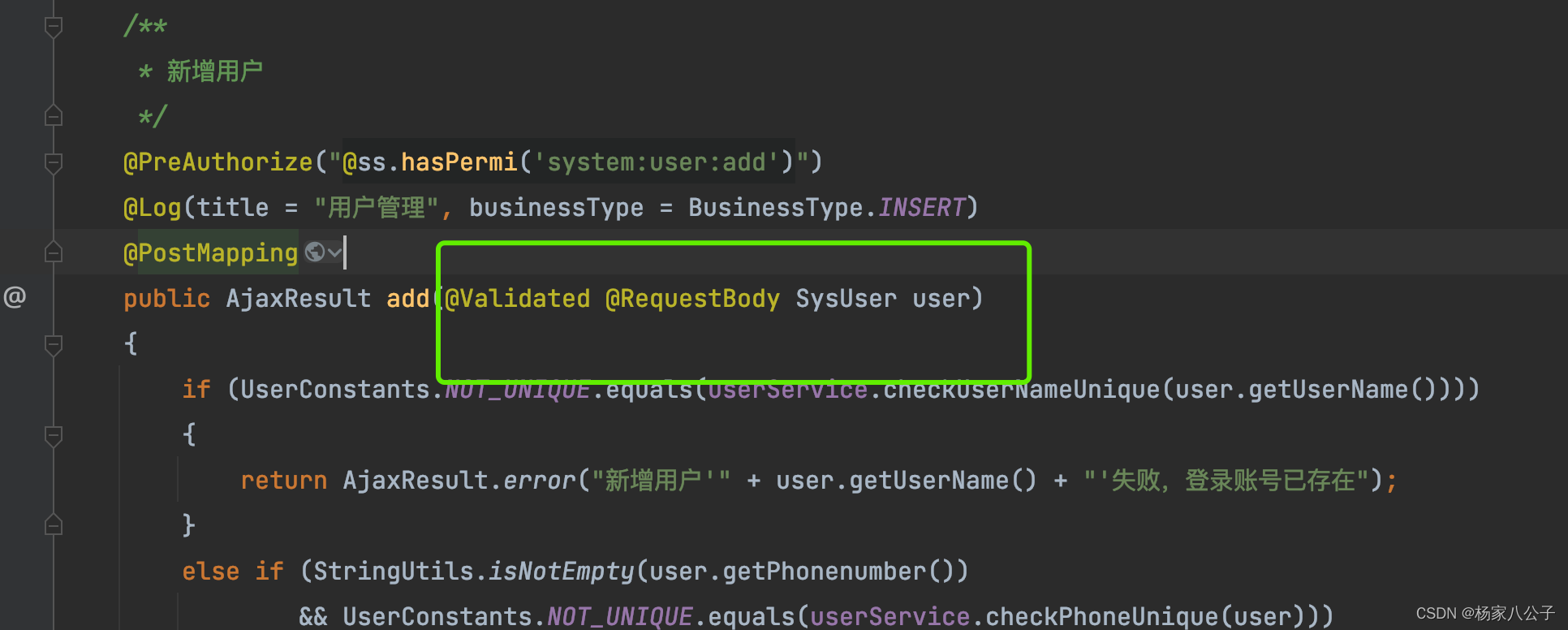
Task: Click the @ gutter icon beside the add method
Action: click(x=15, y=297)
